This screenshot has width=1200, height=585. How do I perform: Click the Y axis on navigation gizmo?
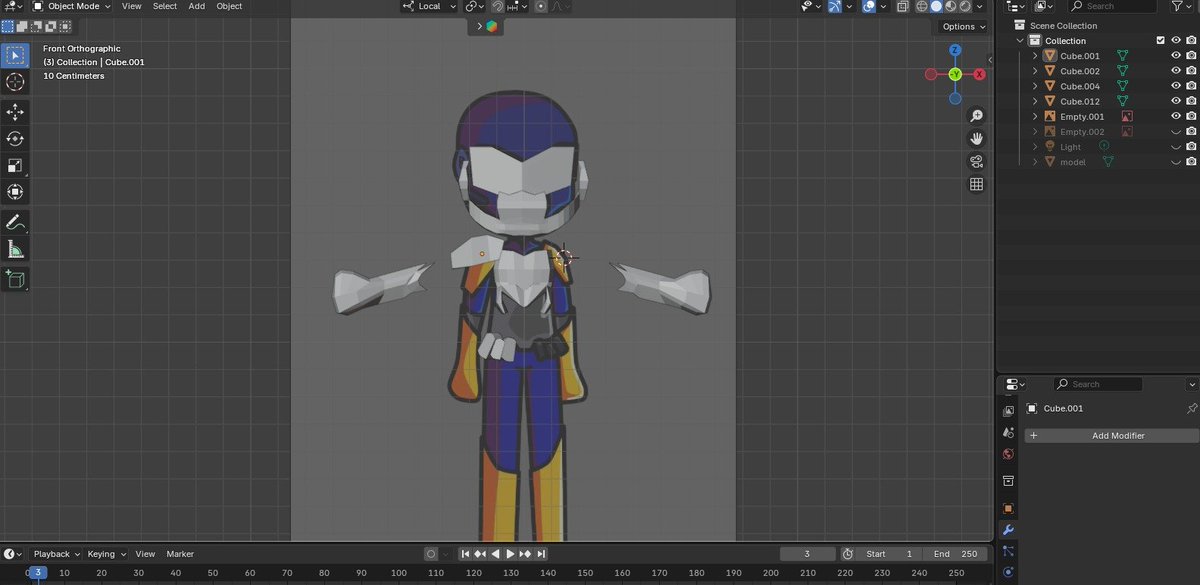(955, 74)
